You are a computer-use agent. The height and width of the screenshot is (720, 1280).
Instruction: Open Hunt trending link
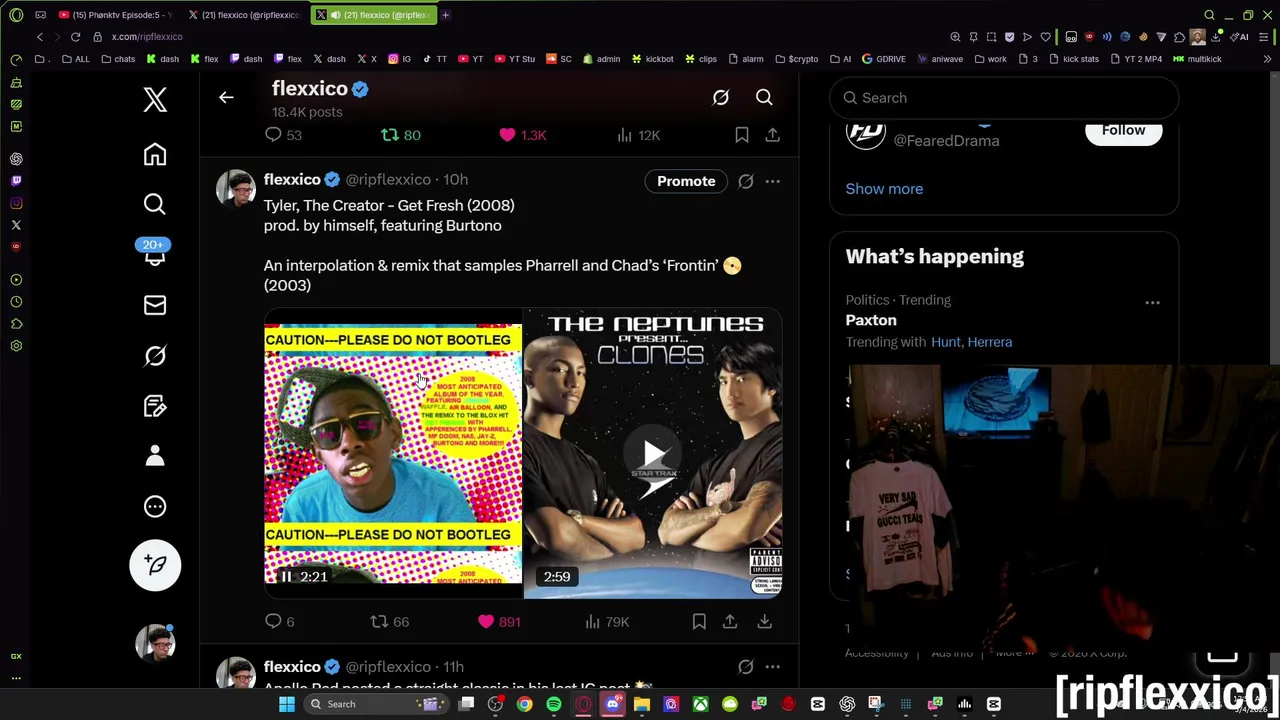coord(945,342)
